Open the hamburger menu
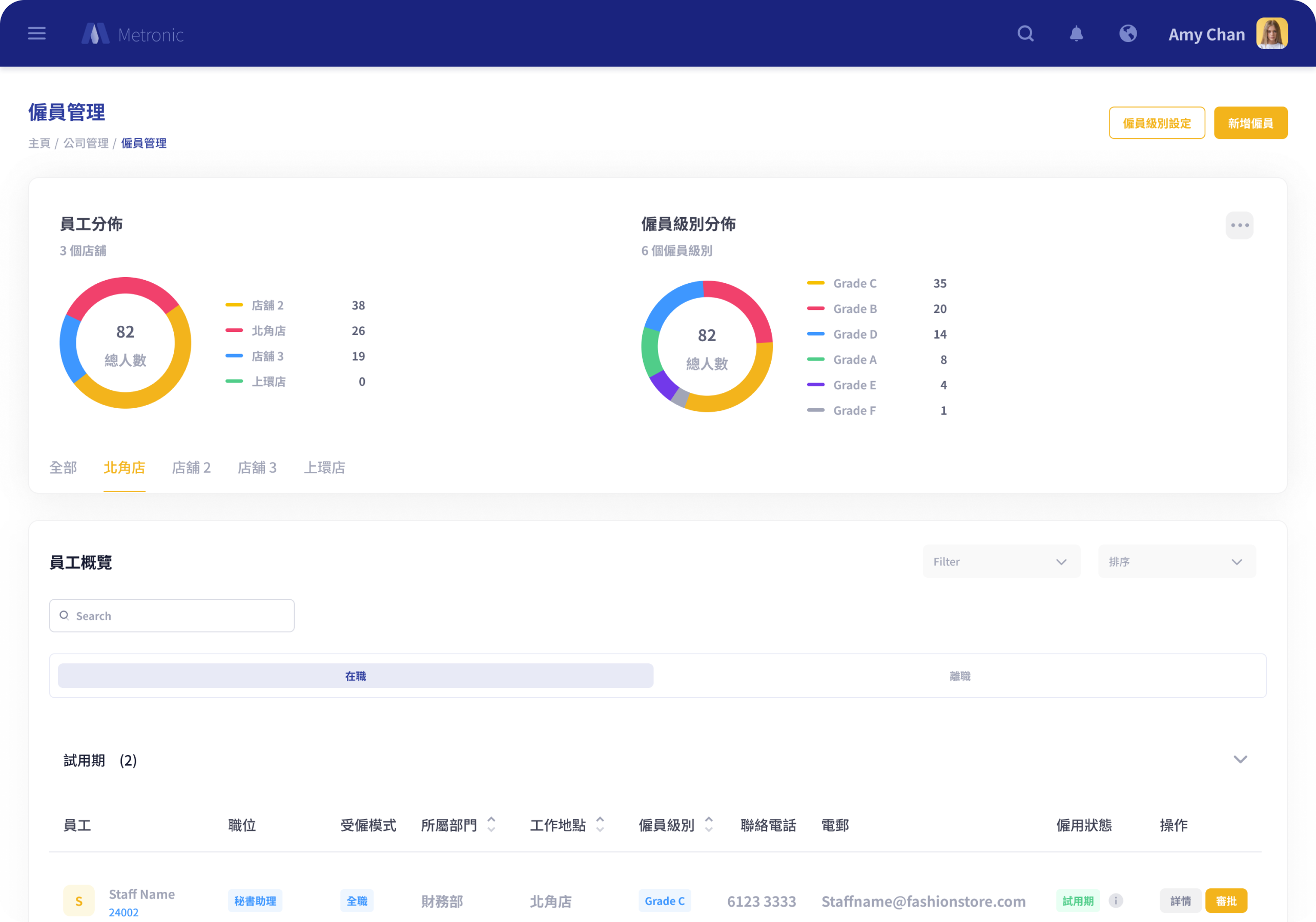This screenshot has height=922, width=1316. [x=37, y=33]
